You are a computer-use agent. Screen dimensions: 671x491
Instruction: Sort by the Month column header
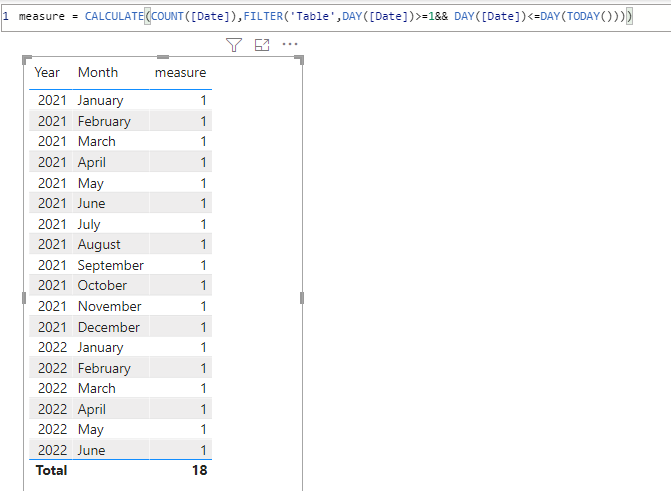(98, 72)
